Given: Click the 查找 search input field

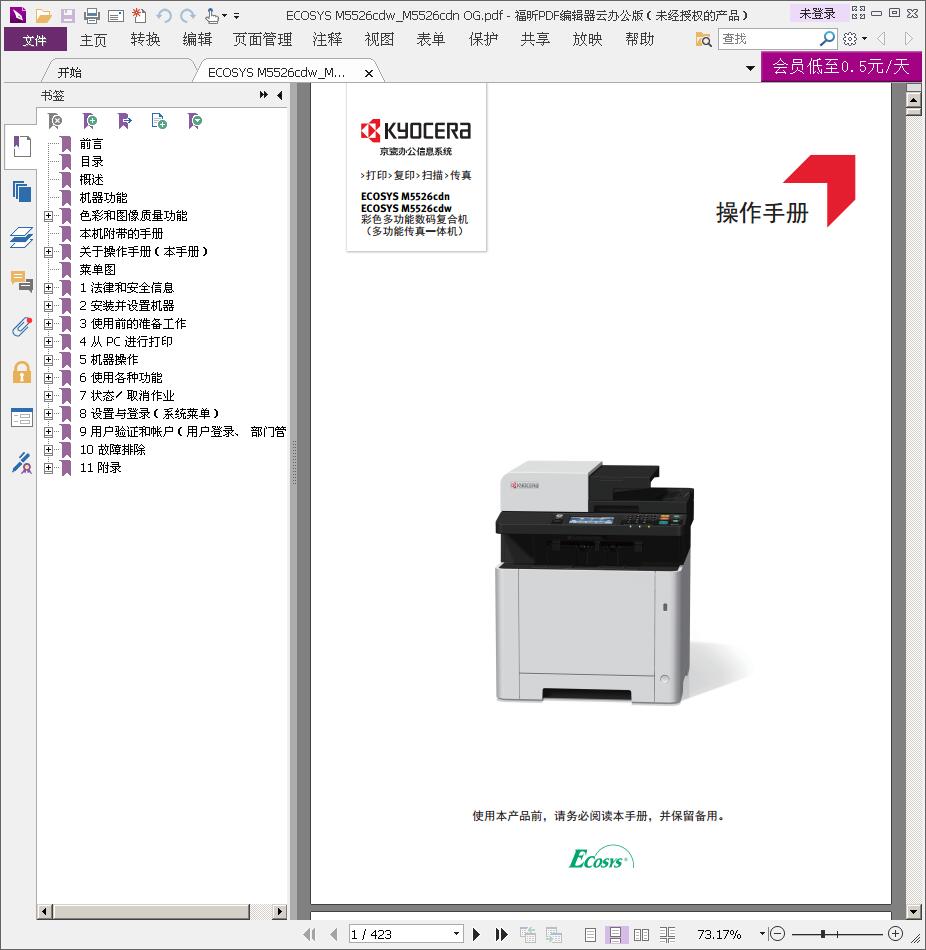Looking at the screenshot, I should 769,39.
